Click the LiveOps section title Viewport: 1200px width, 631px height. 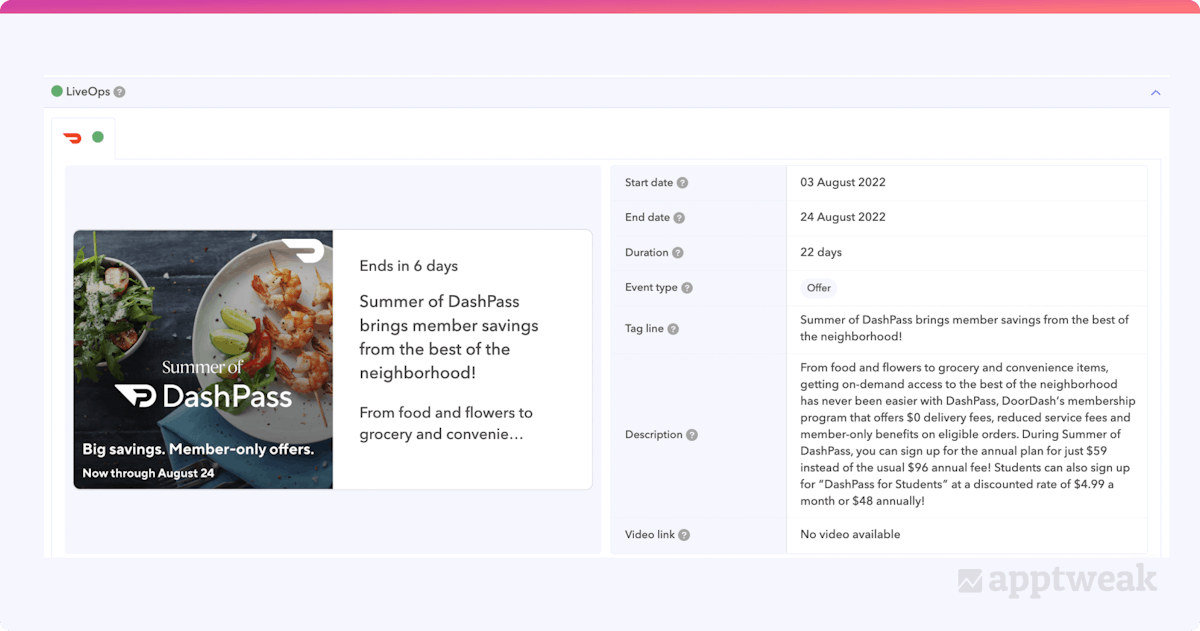click(88, 92)
